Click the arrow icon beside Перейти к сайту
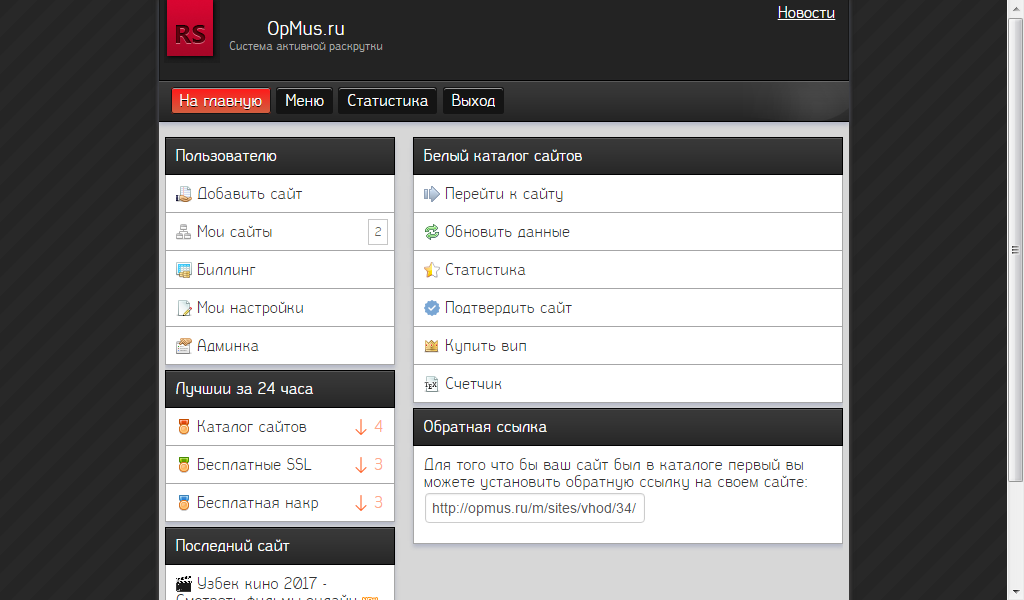Screen dimensions: 1024x600 [x=432, y=194]
